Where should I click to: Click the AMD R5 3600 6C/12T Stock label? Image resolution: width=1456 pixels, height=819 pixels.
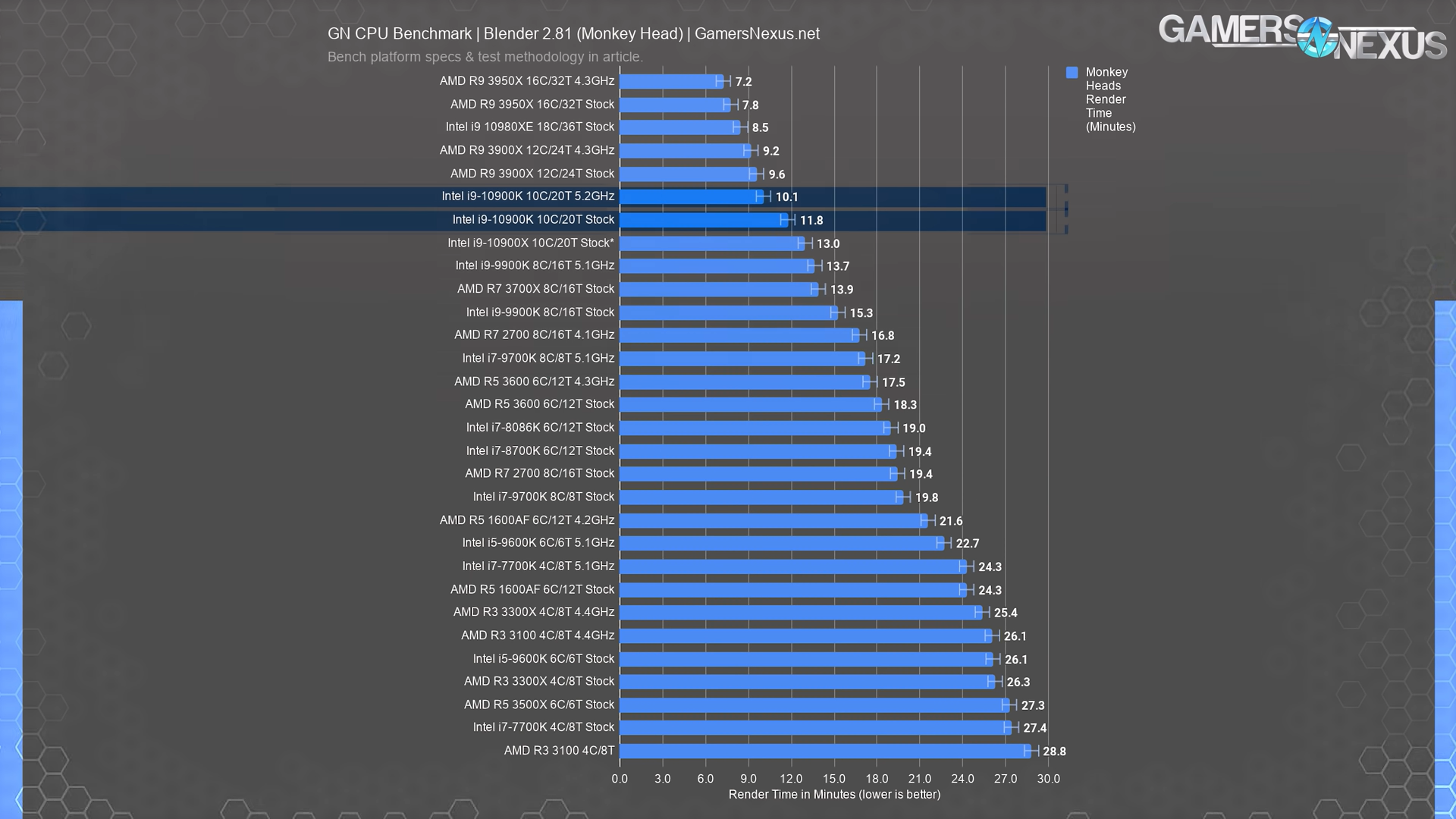539,404
